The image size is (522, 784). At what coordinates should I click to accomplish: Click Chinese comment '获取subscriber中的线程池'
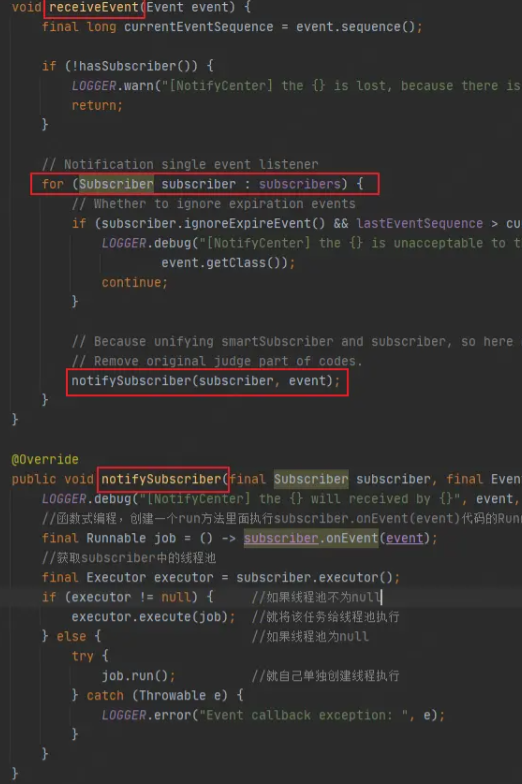coord(129,558)
